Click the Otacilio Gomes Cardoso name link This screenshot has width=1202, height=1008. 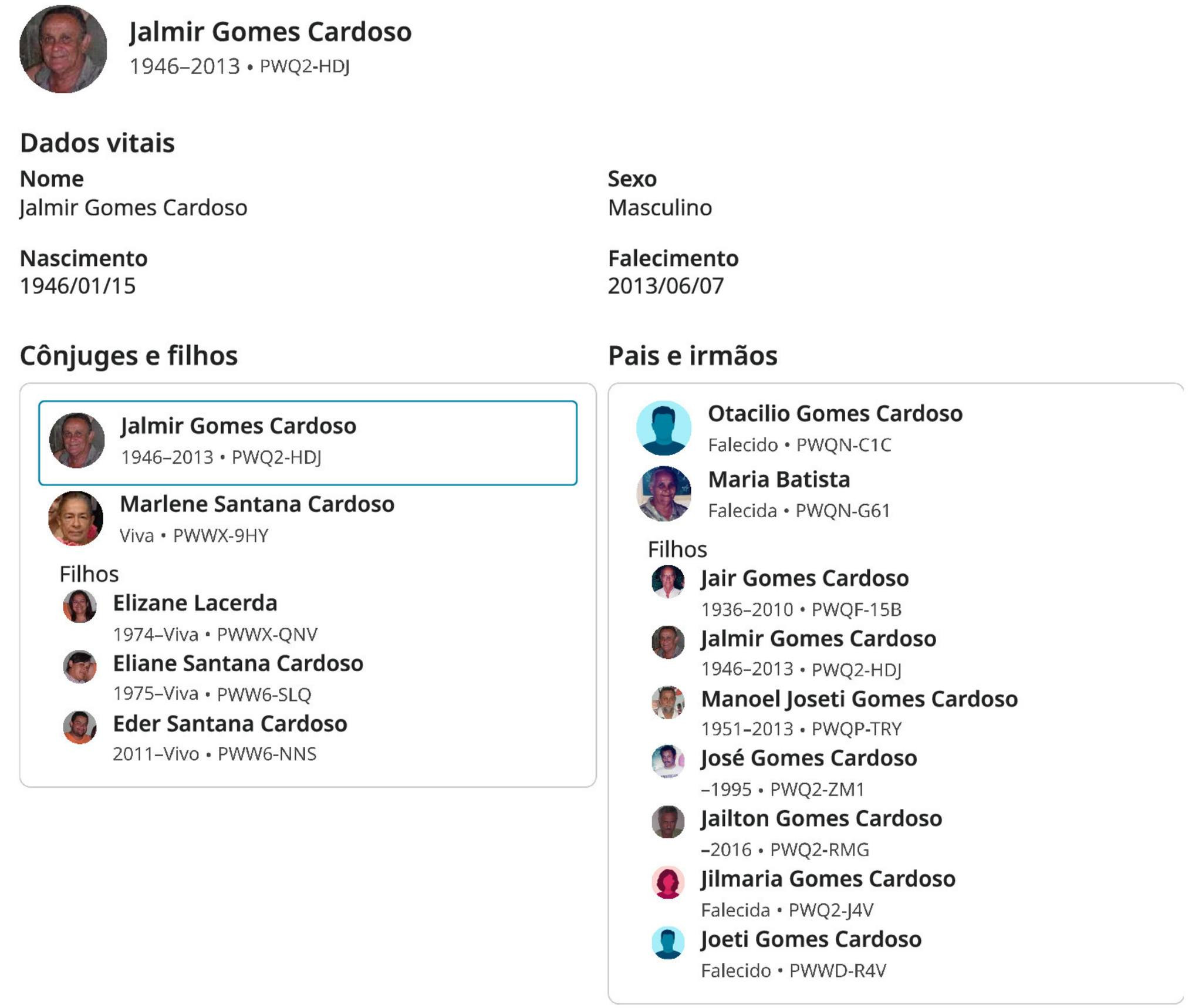click(x=835, y=413)
